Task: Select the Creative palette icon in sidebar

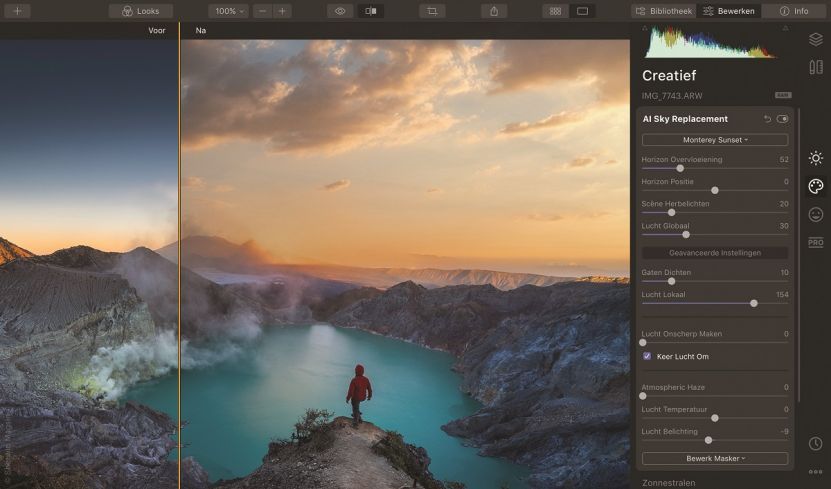Action: (x=816, y=186)
